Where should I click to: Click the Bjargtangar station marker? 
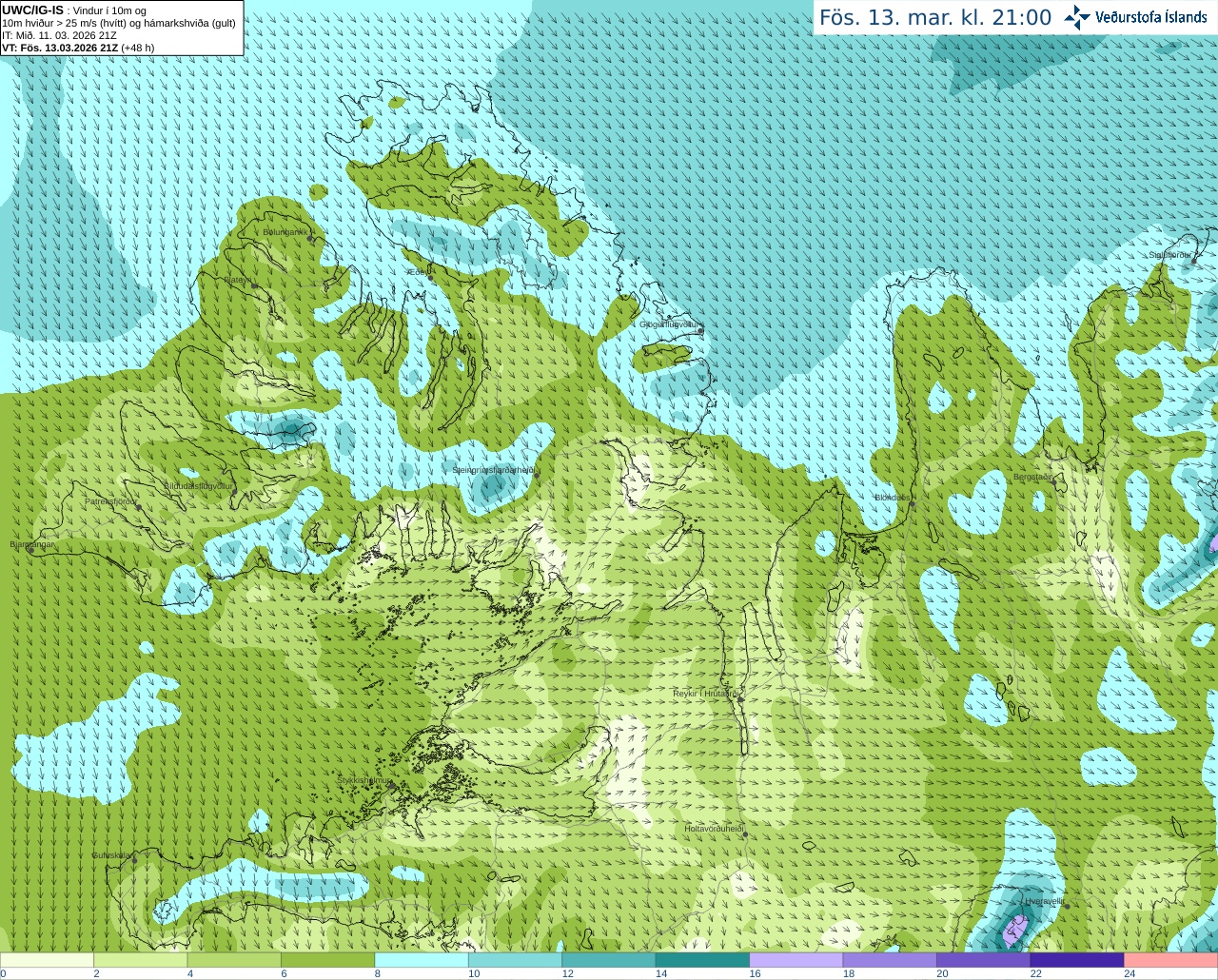tap(31, 550)
